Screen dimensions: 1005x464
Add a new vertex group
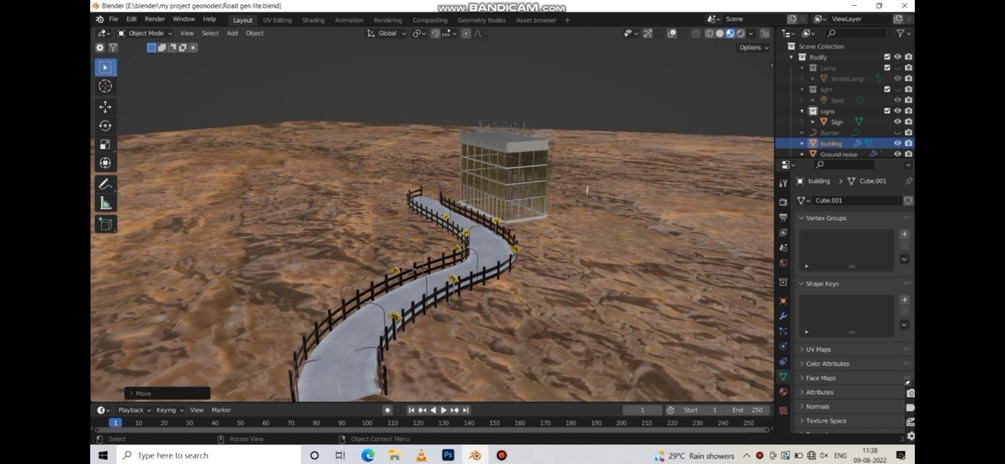click(904, 234)
